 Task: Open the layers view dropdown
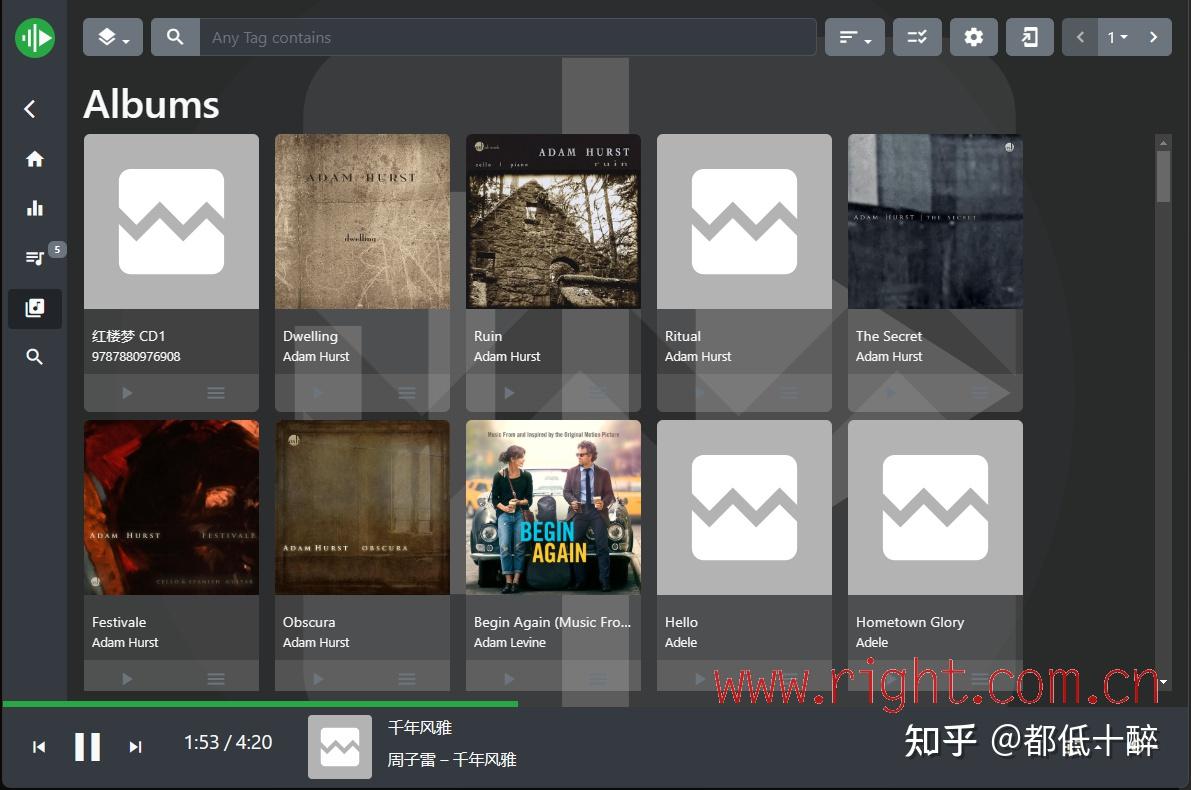[x=112, y=37]
